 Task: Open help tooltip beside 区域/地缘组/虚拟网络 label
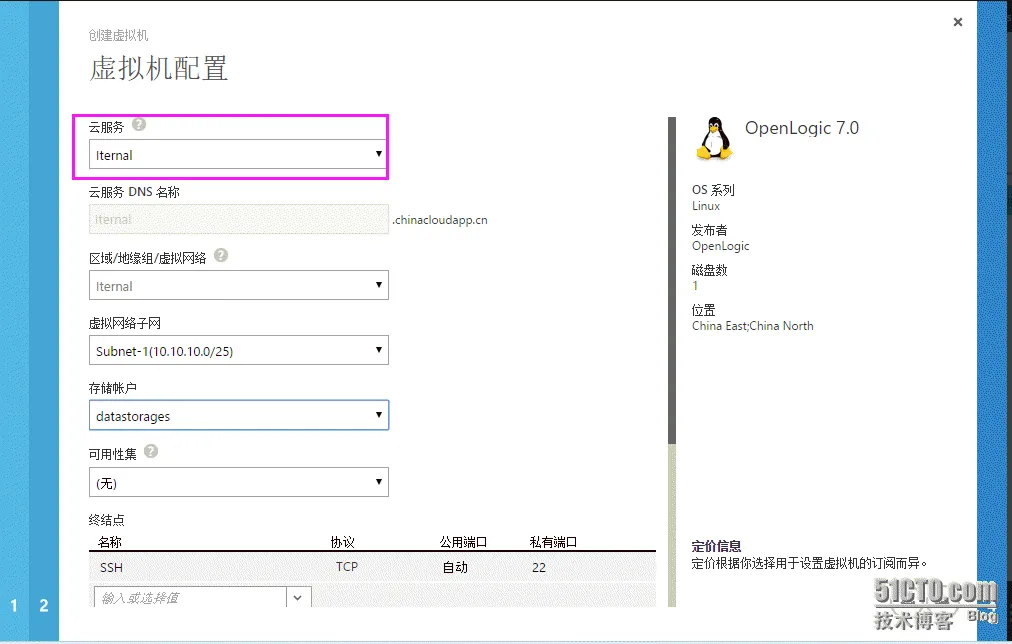221,256
